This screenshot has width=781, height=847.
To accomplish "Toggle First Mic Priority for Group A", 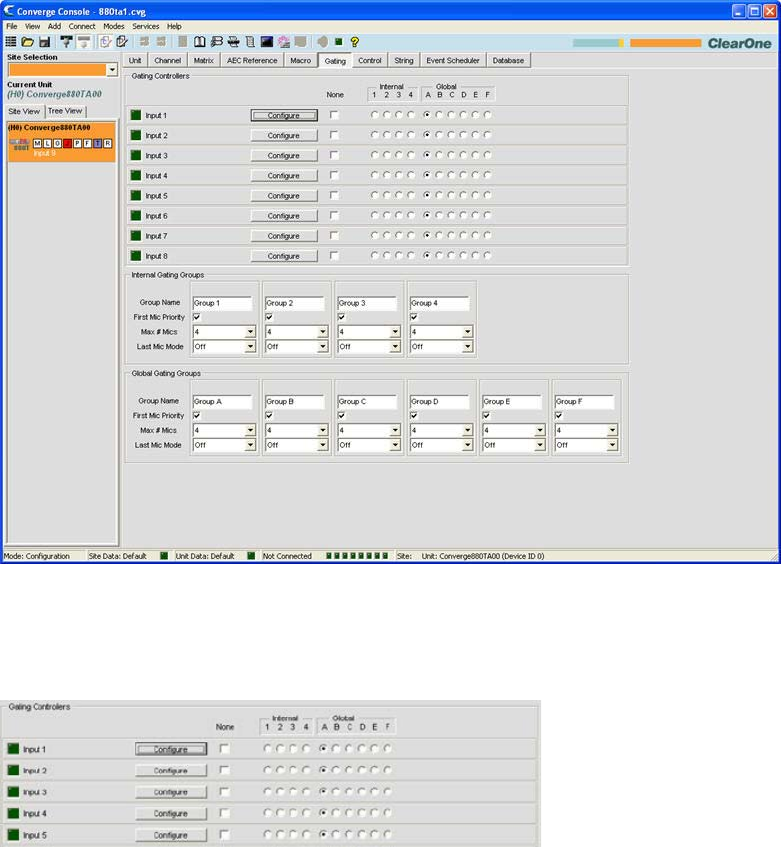I will [x=197, y=415].
